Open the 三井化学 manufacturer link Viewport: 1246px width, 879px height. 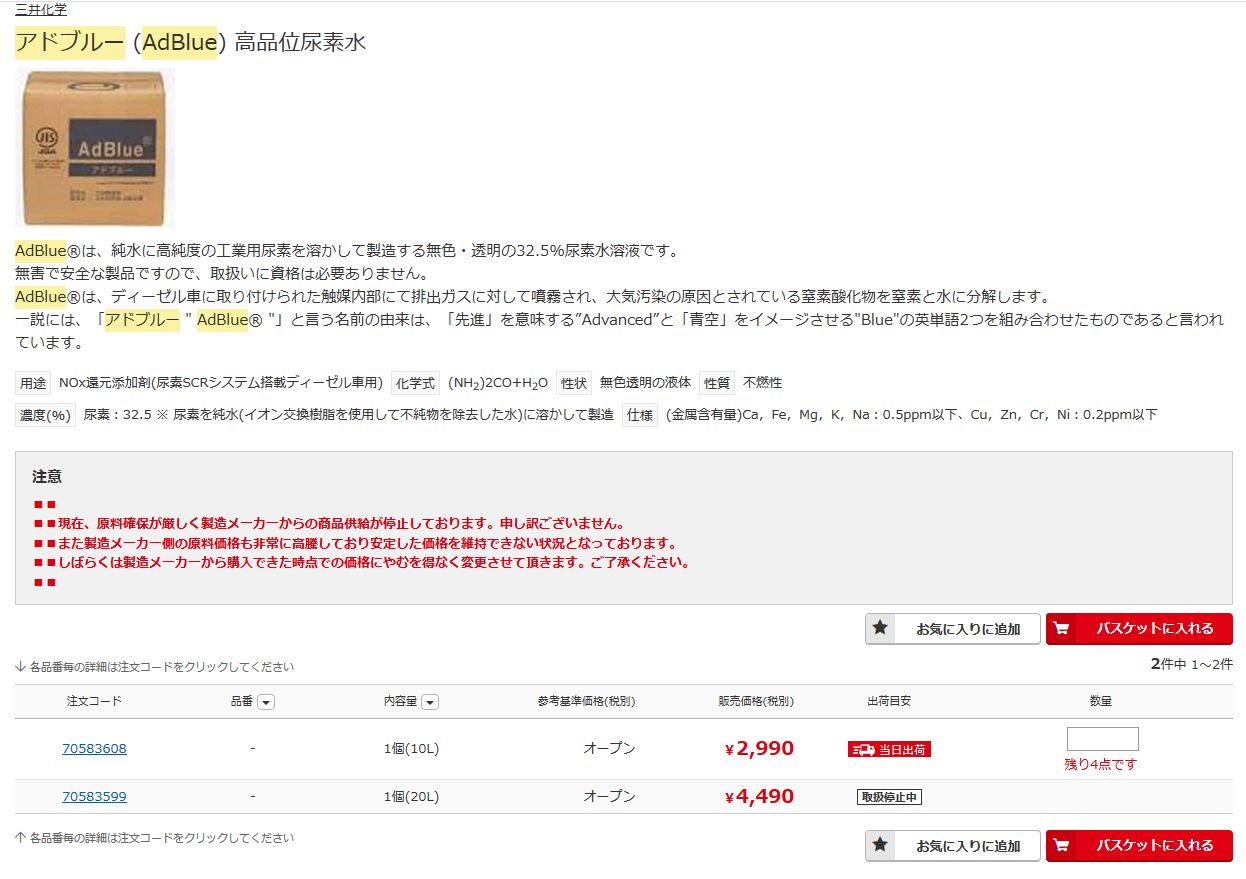41,9
